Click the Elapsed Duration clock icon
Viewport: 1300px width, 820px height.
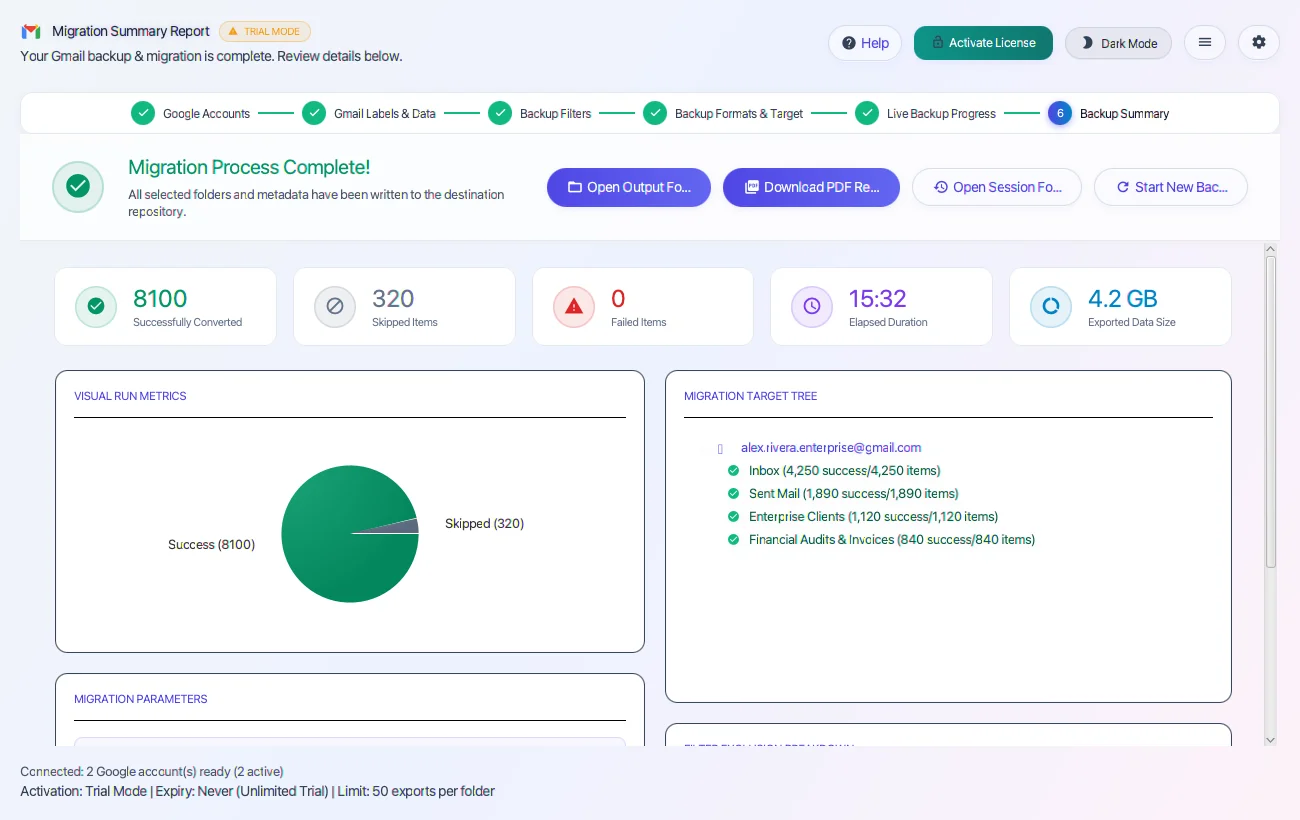point(812,307)
